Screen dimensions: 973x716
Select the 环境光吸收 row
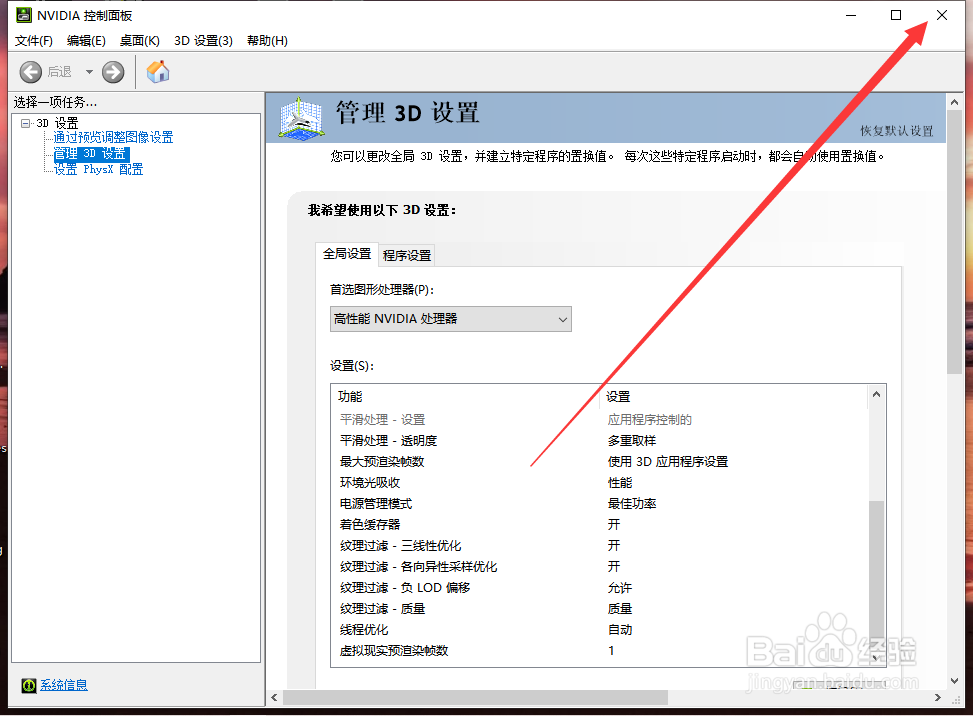(x=600, y=483)
